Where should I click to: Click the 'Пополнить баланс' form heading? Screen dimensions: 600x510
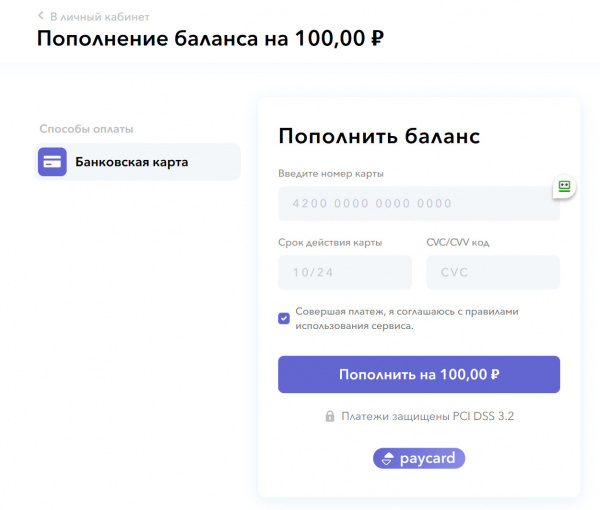coord(379,137)
